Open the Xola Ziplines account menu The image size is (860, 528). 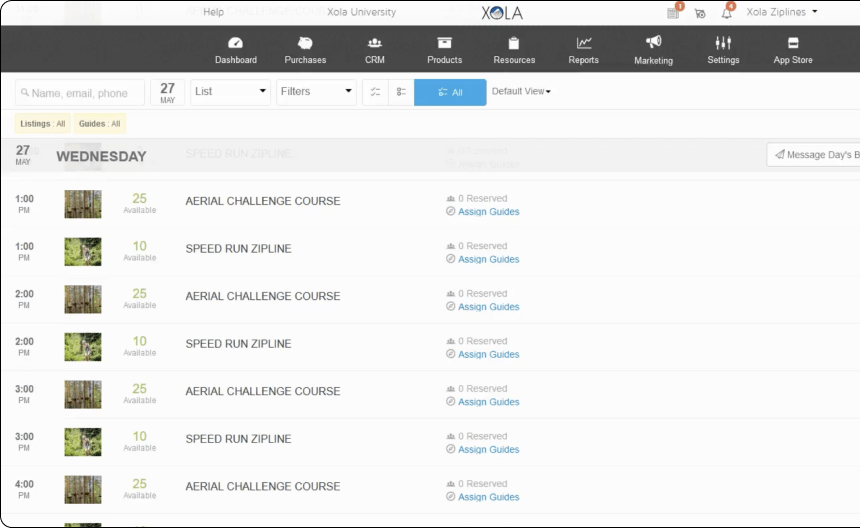pos(782,12)
